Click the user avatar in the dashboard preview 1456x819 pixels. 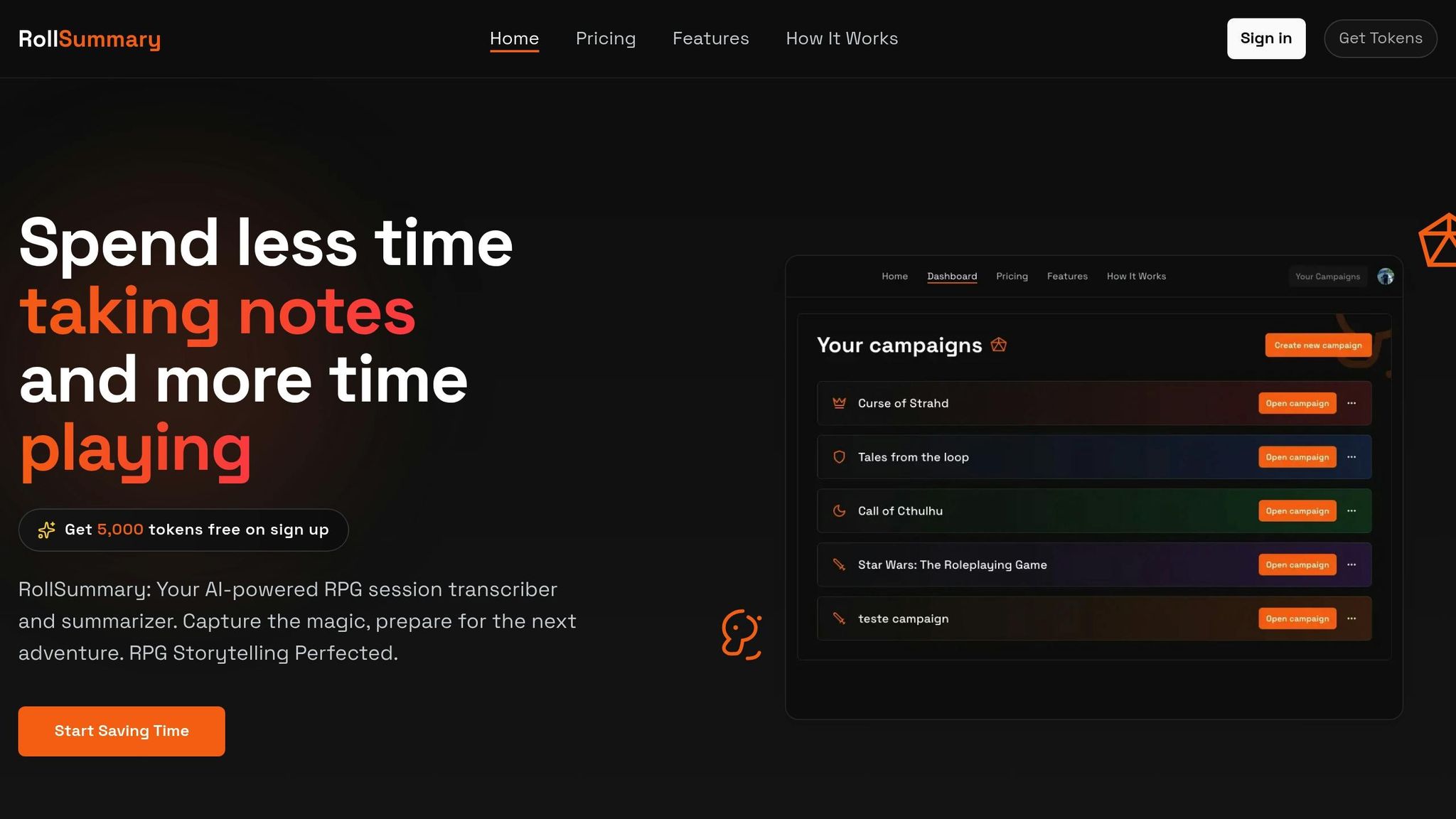(x=1385, y=277)
